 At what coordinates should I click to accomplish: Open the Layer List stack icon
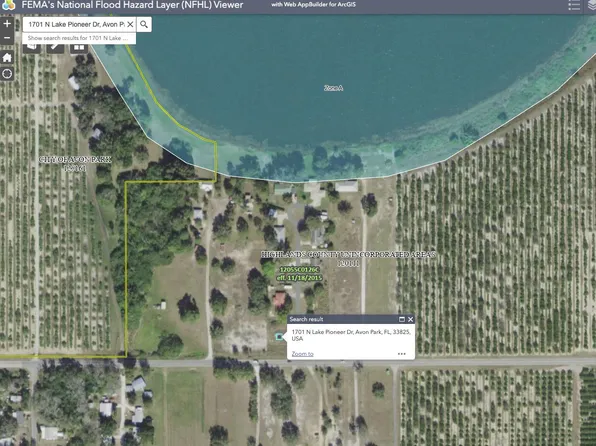[x=591, y=5]
